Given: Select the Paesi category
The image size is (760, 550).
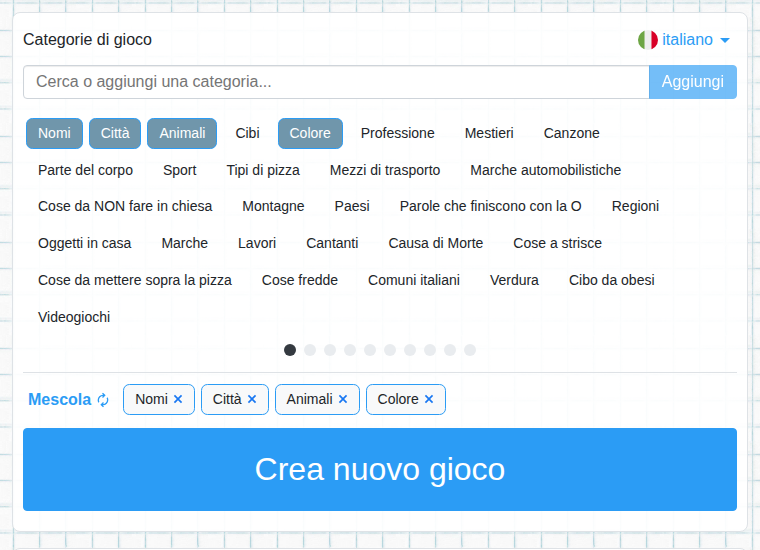Looking at the screenshot, I should 352,206.
